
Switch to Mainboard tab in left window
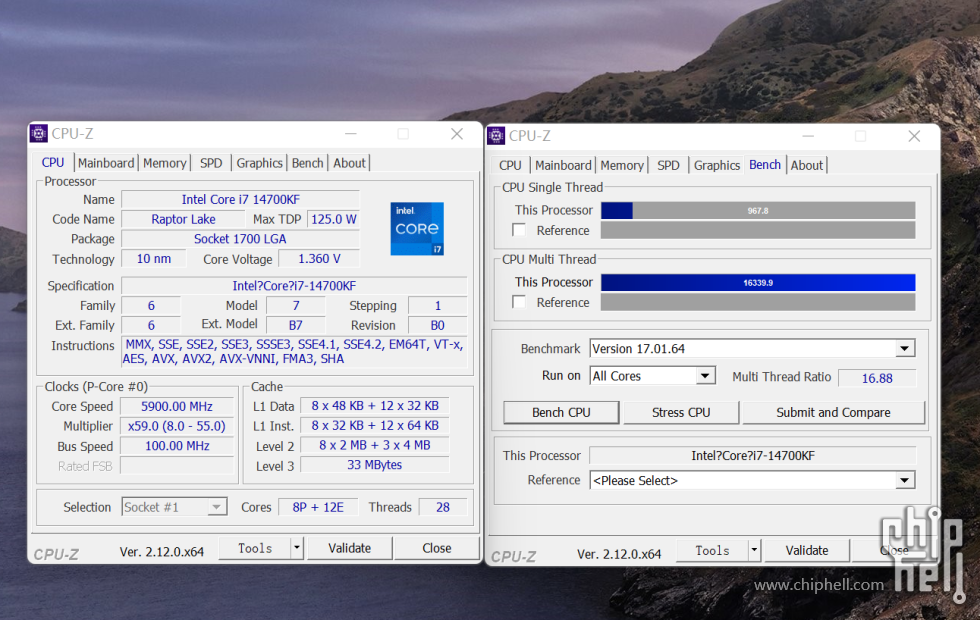[x=106, y=163]
